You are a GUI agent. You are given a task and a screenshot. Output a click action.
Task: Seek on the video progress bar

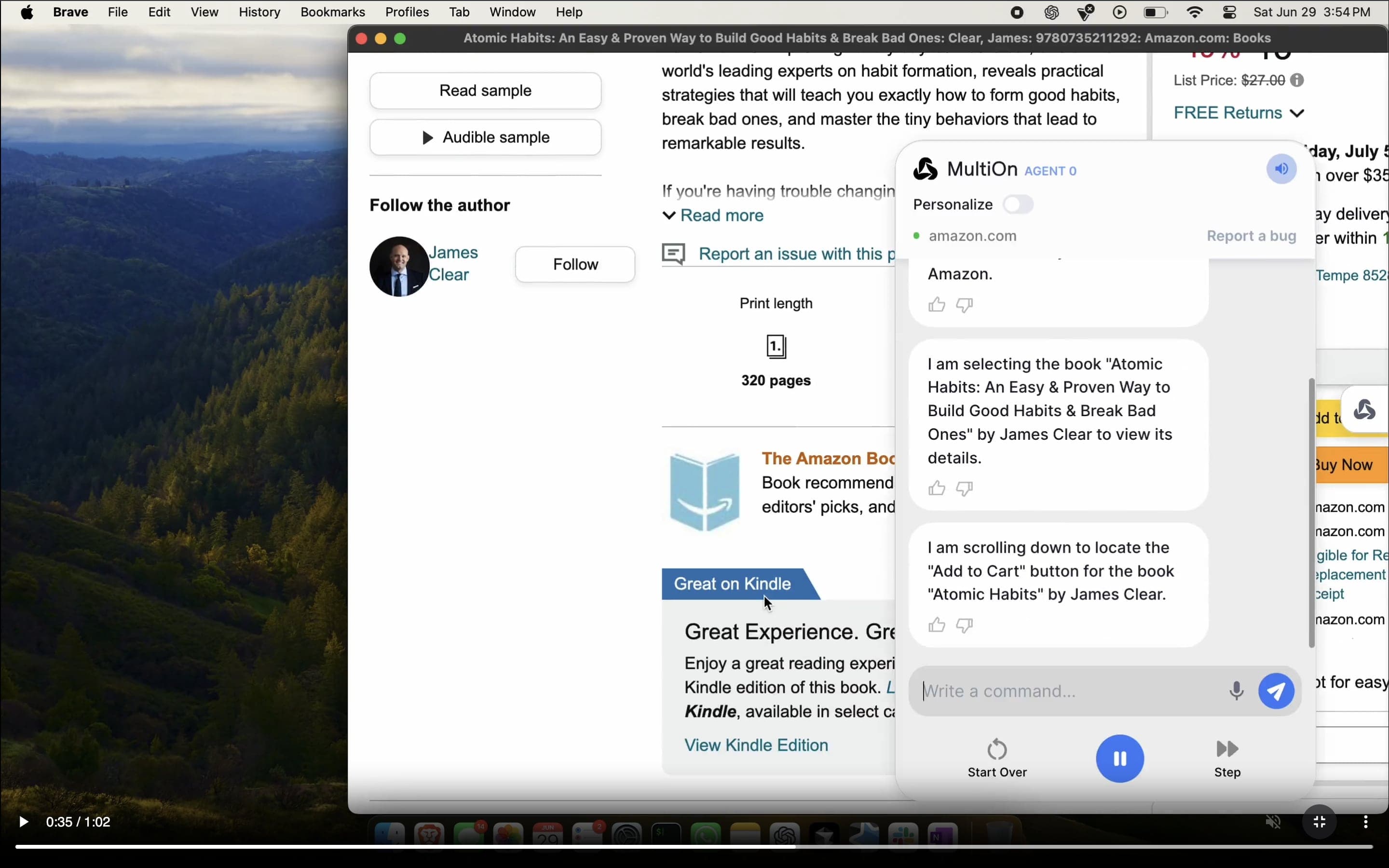point(694,847)
